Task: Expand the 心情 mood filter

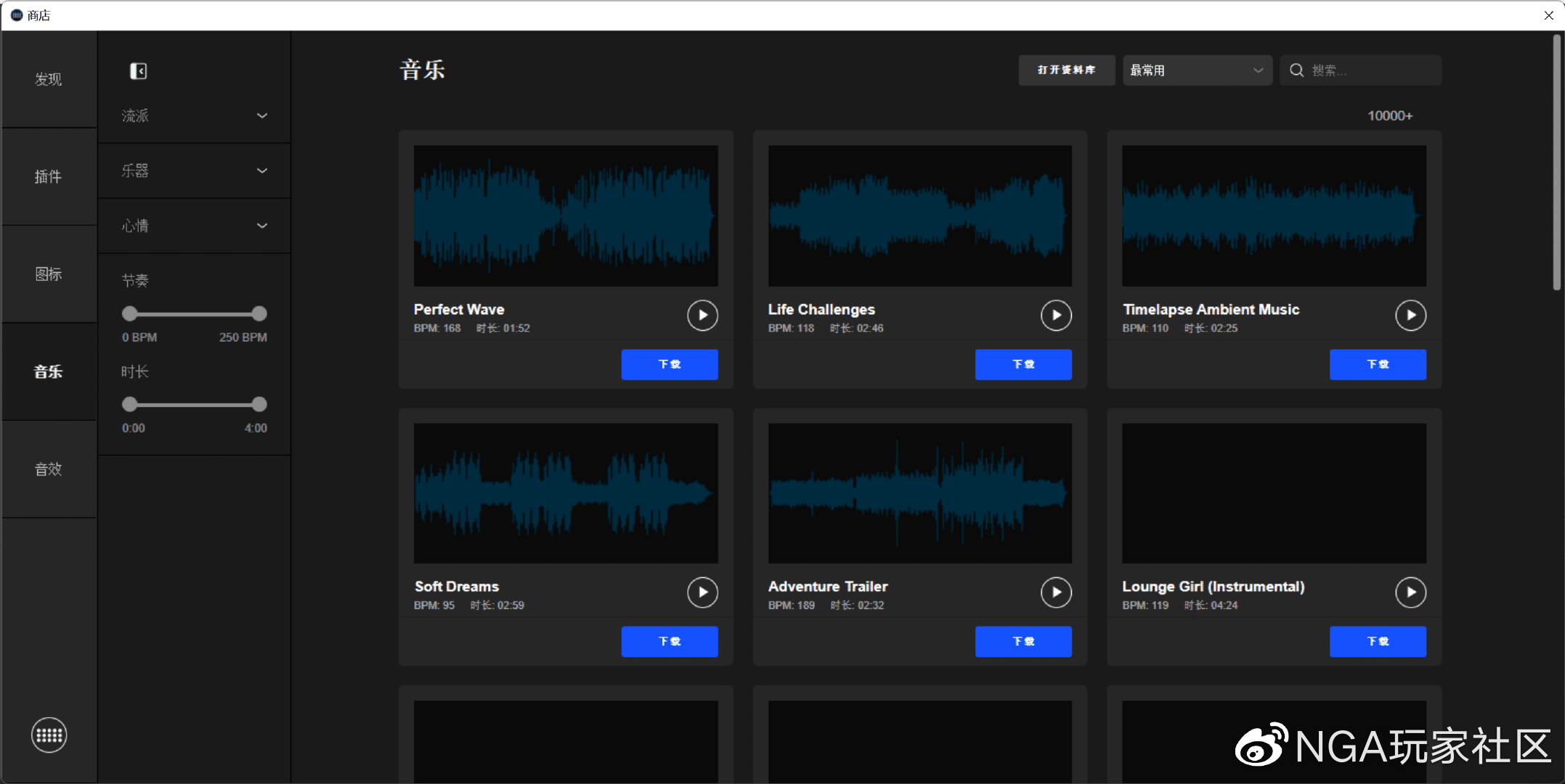Action: pos(194,226)
